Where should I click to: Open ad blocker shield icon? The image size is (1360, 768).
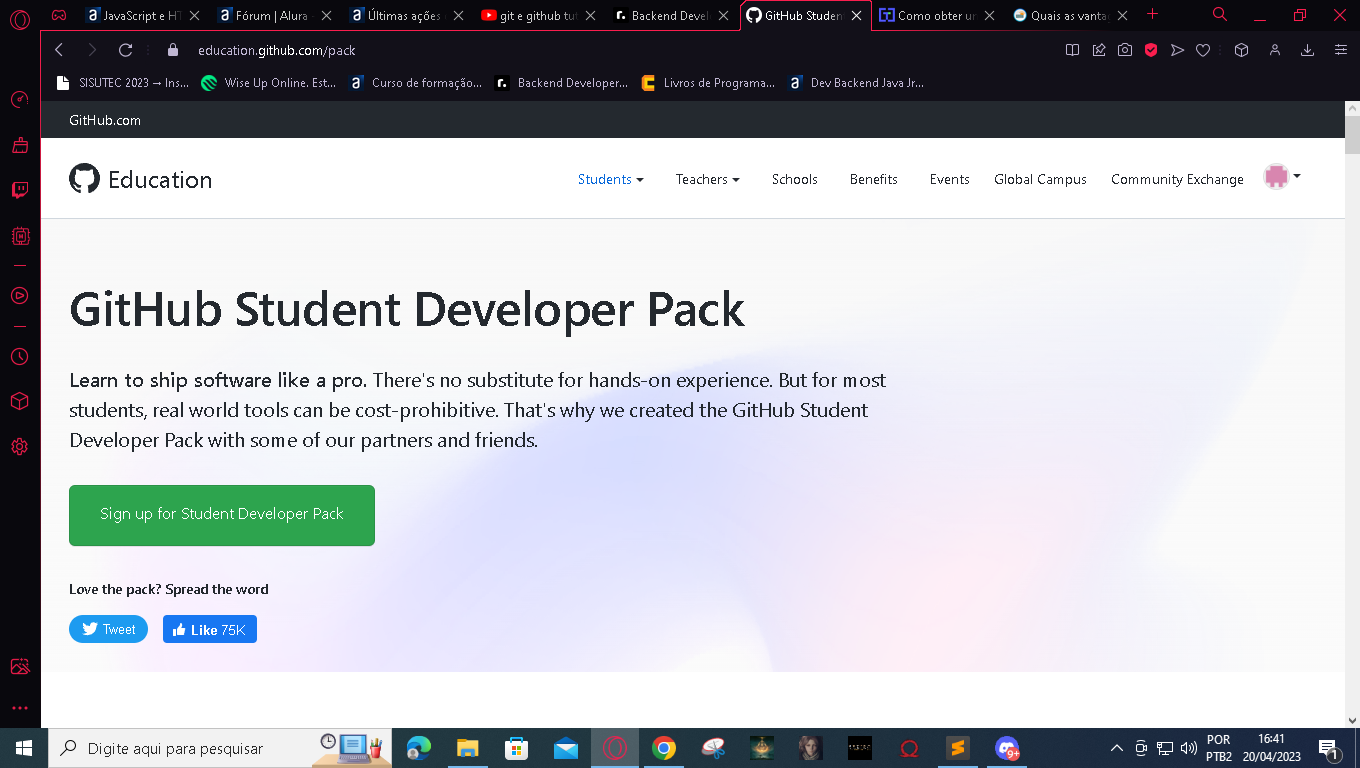[1151, 50]
